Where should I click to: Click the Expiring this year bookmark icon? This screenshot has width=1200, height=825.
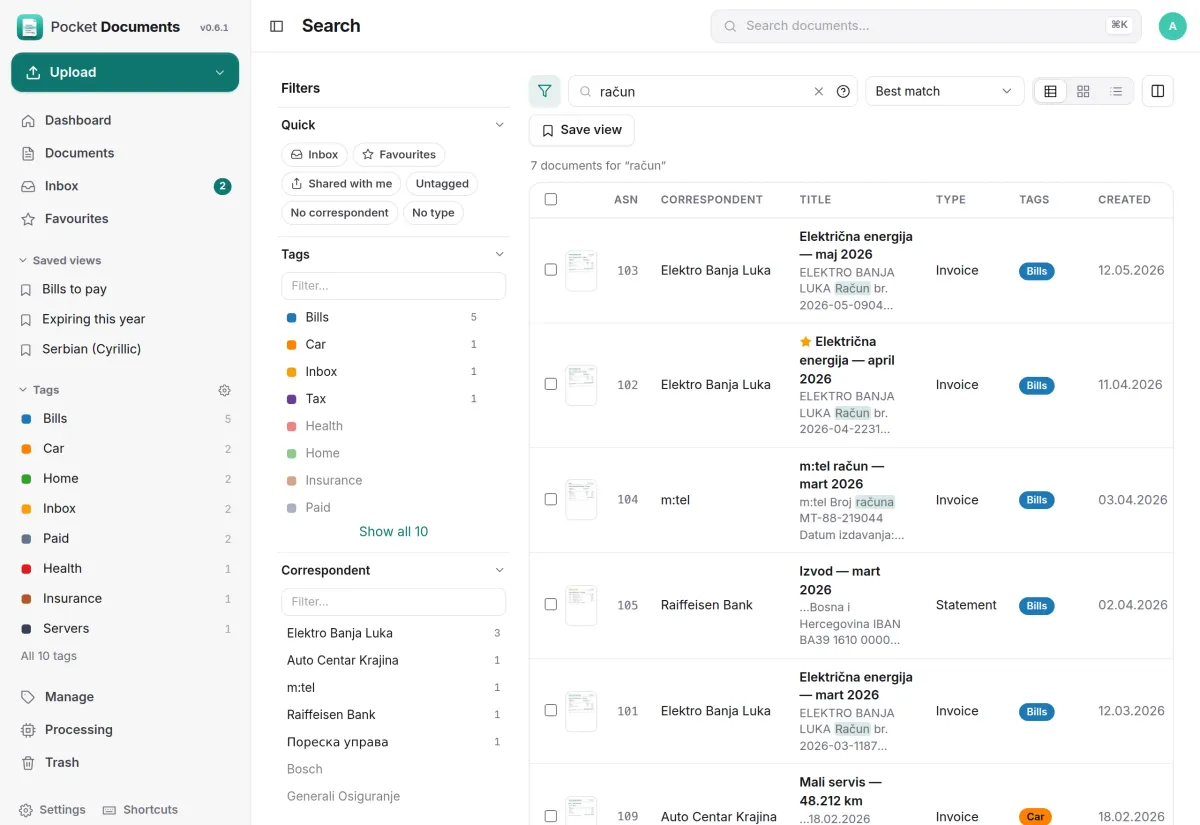[x=26, y=320]
